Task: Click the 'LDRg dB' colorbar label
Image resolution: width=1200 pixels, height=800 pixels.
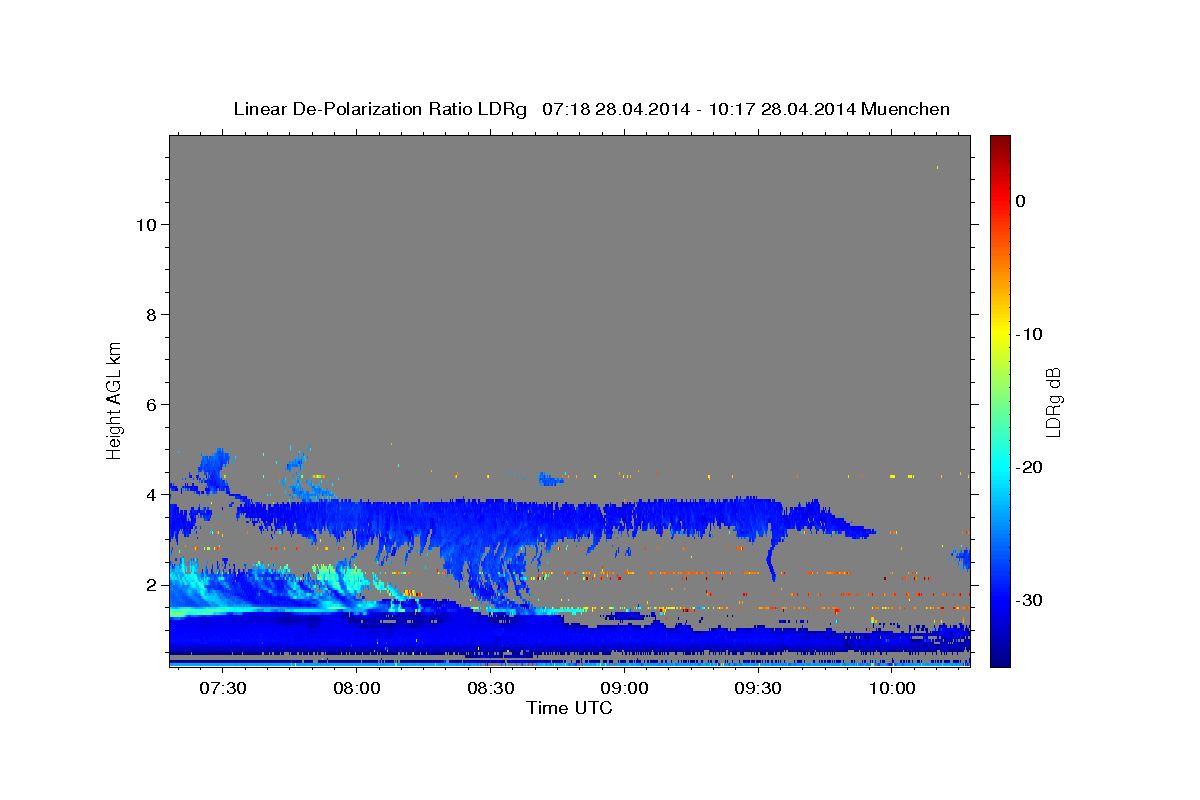Action: click(1053, 401)
